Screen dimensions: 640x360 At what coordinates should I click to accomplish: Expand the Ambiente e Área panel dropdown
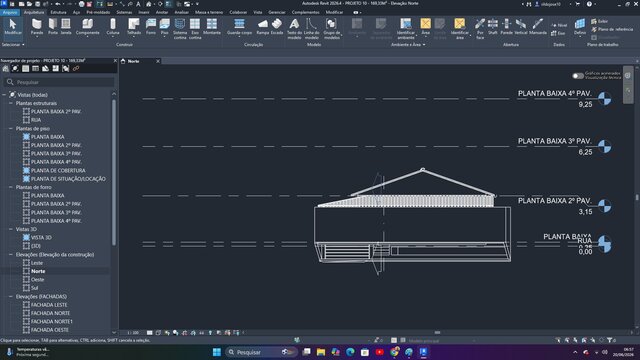point(408,44)
